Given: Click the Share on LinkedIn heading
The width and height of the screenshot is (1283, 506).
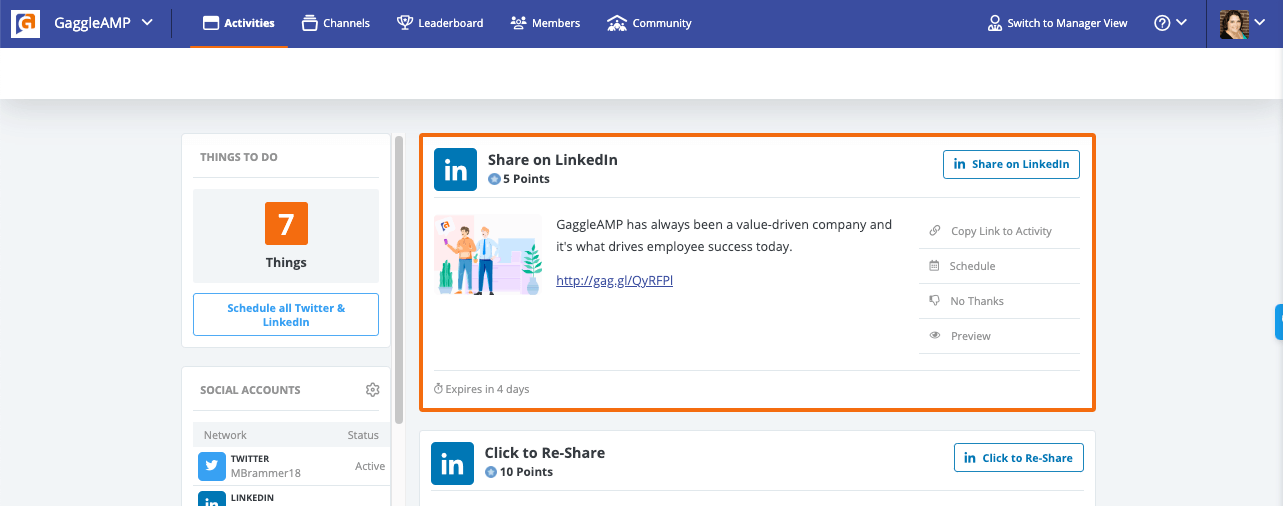Looking at the screenshot, I should [x=553, y=160].
